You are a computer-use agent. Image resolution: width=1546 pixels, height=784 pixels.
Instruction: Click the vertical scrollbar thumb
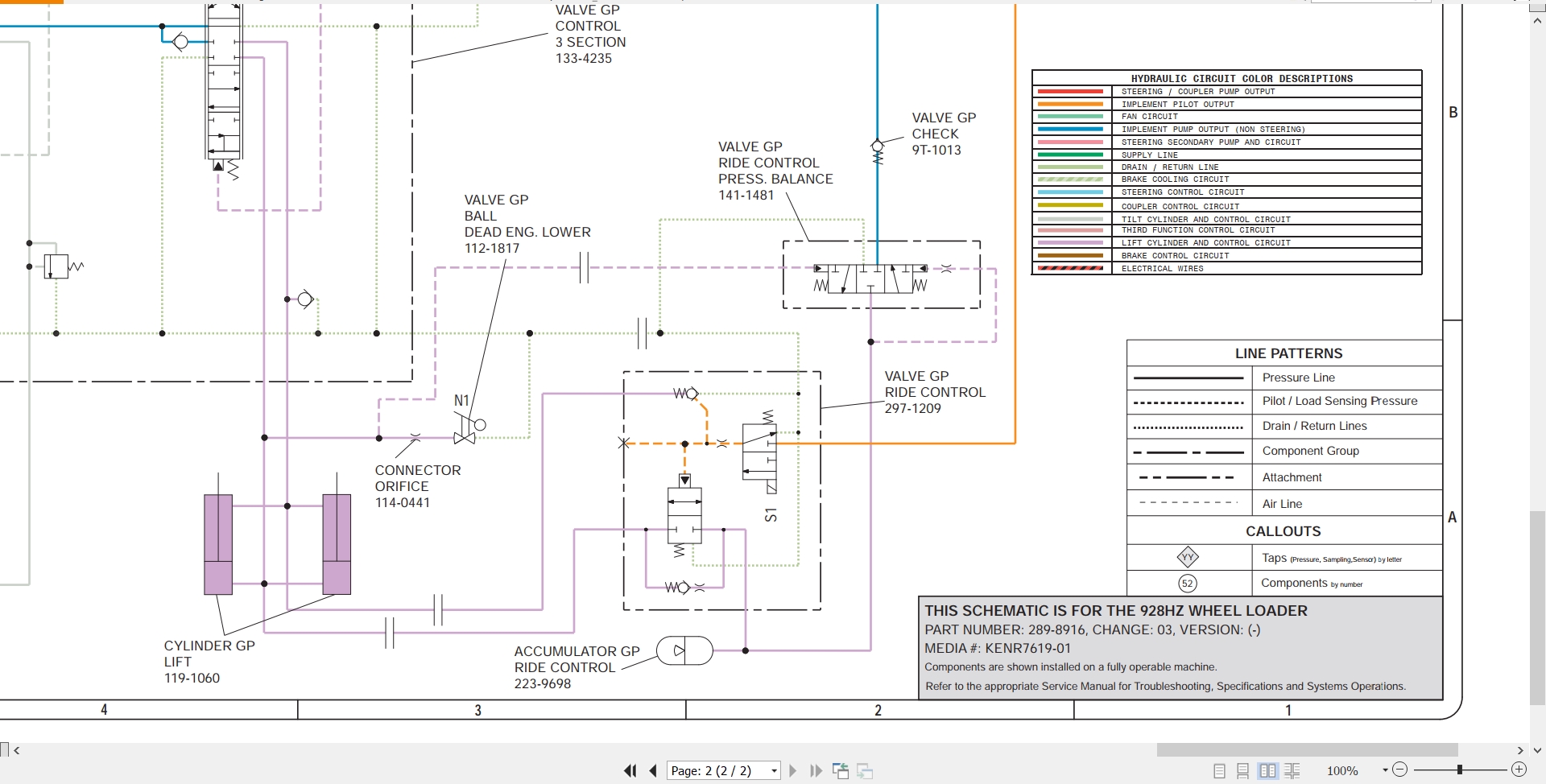coord(1537,608)
